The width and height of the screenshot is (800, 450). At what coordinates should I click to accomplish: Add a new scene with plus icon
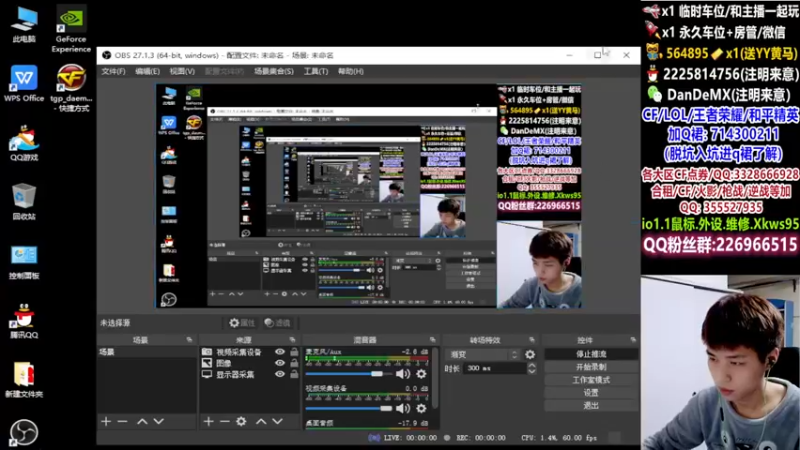106,421
